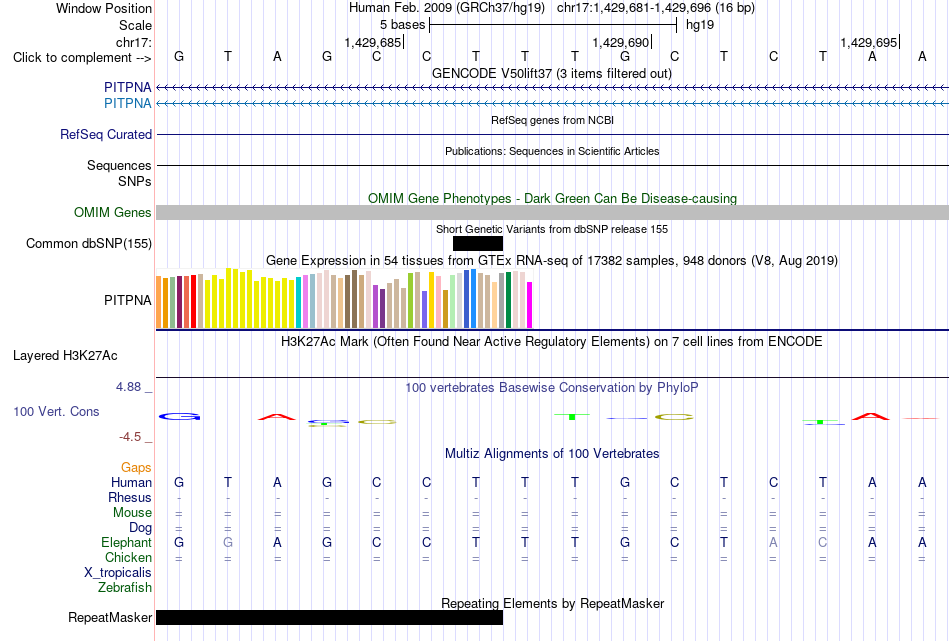The height and width of the screenshot is (641, 950).
Task: Click 'Human Feb. 2009 (GRCh37/hg19)' assembly text
Action: tap(447, 8)
